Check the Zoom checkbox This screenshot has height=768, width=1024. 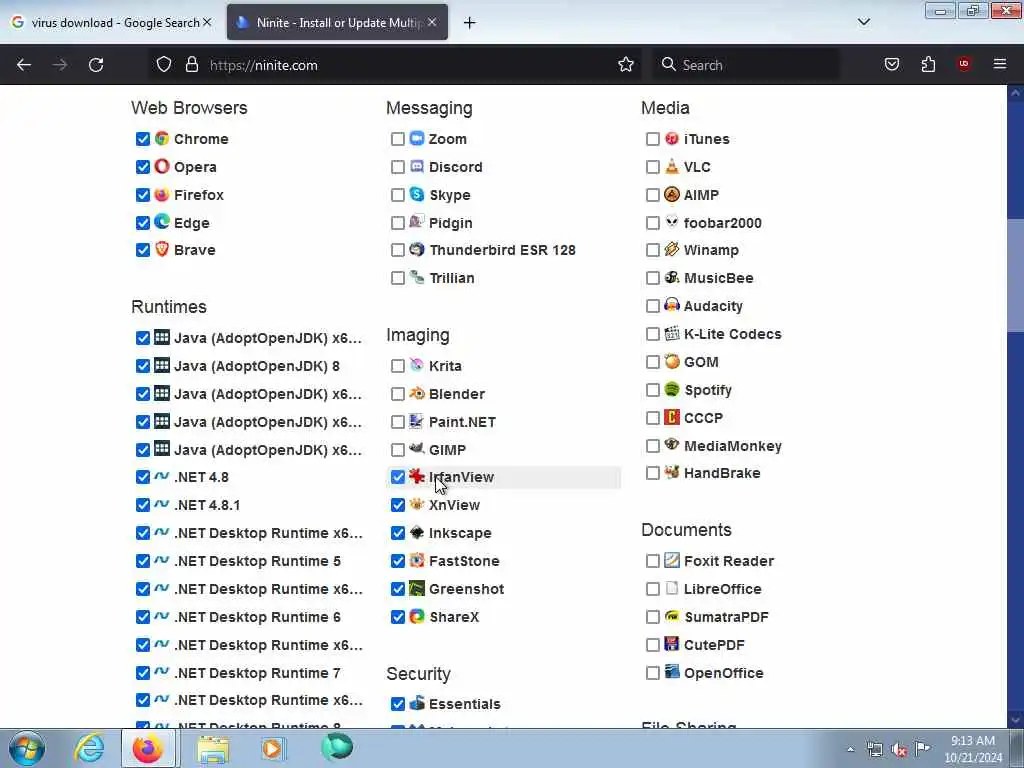[398, 139]
